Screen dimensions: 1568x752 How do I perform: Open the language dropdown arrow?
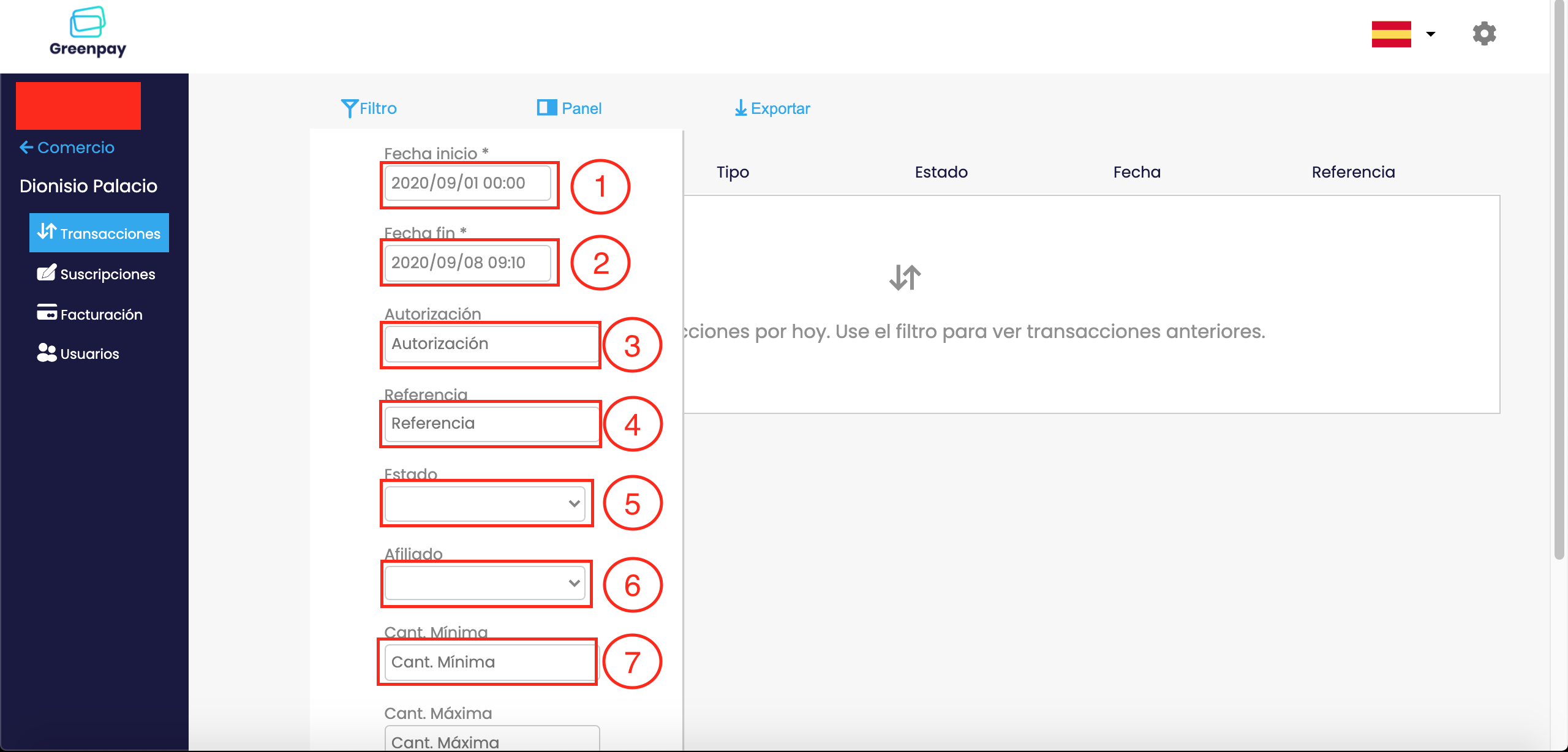pos(1431,34)
